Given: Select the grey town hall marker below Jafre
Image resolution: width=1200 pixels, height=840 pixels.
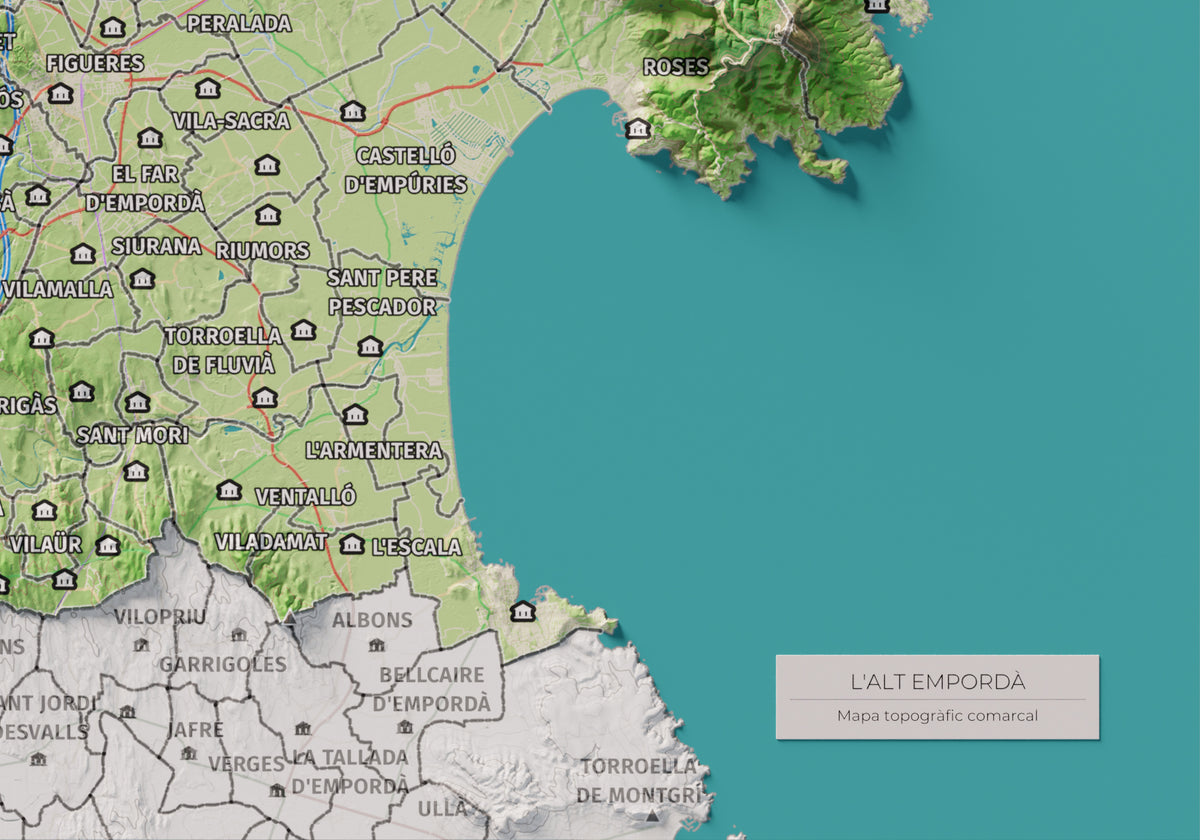Looking at the screenshot, I should (187, 753).
